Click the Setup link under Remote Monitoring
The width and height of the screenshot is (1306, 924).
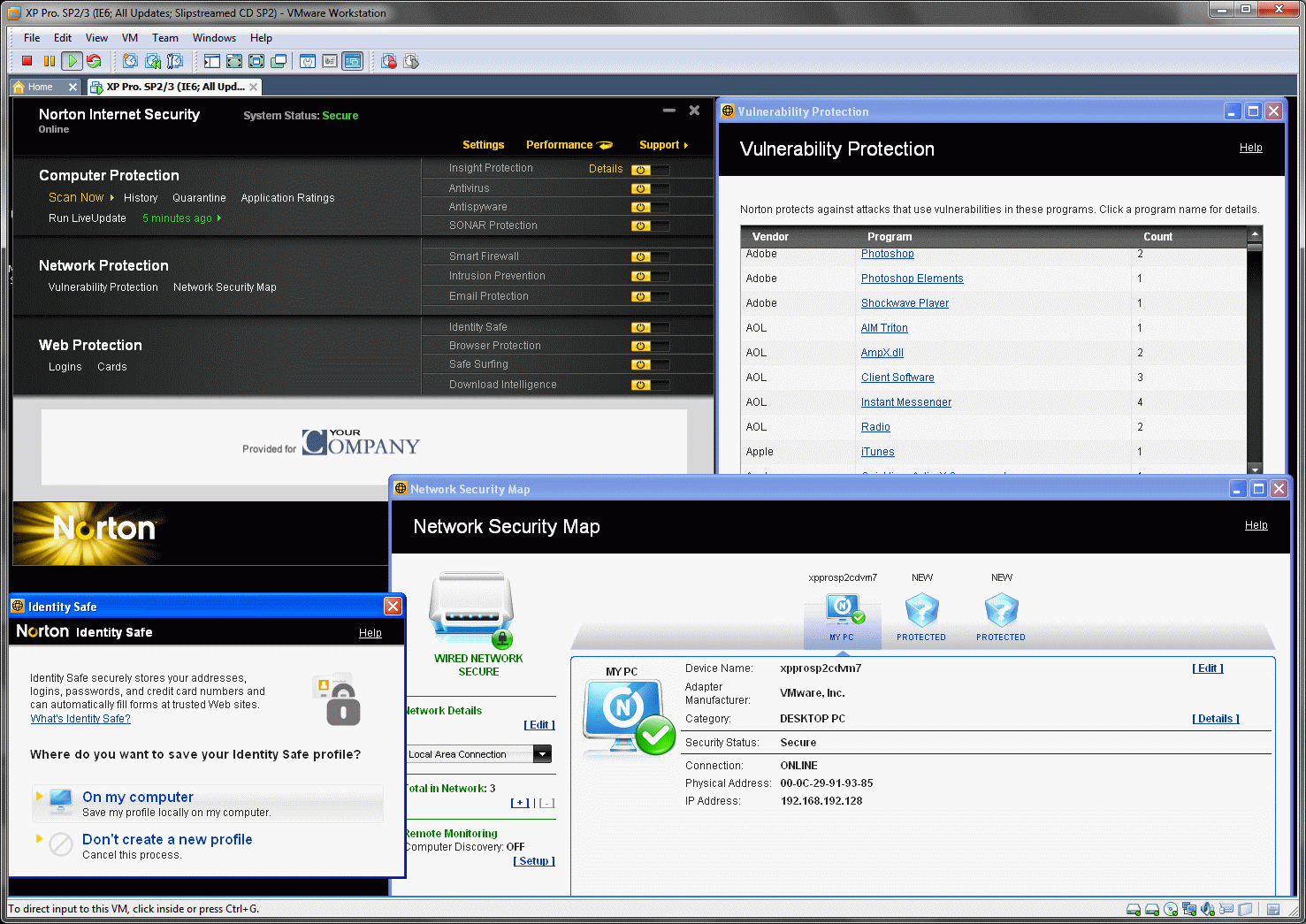tap(533, 861)
